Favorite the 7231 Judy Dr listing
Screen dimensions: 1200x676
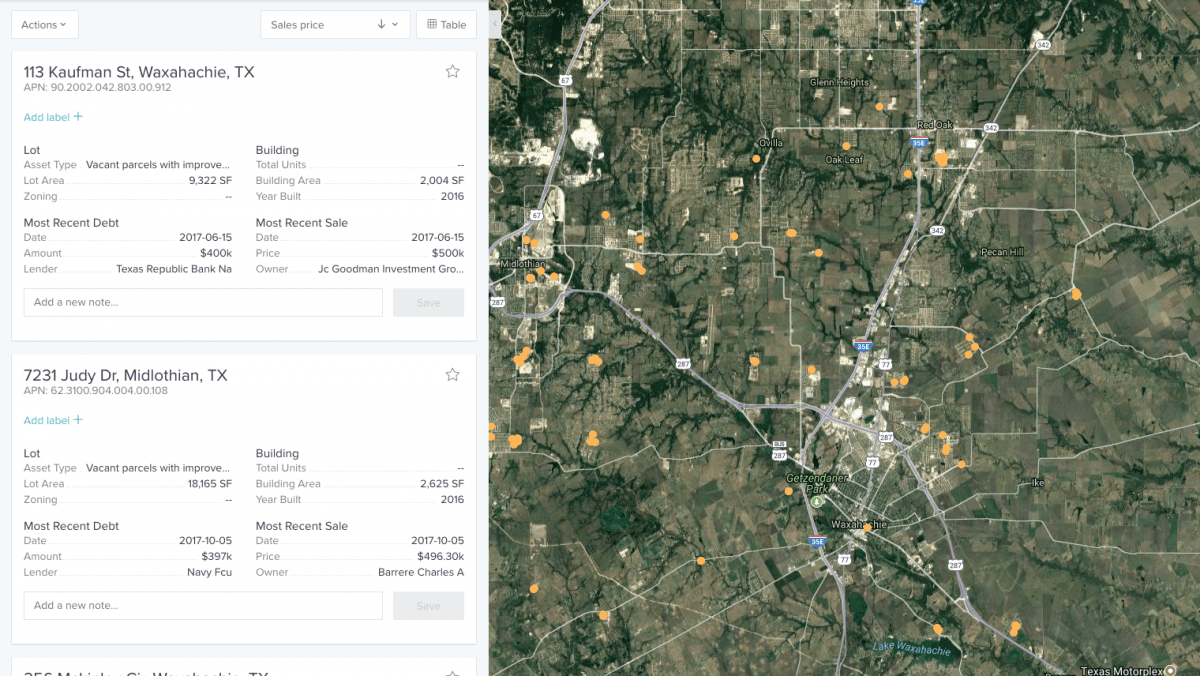tap(452, 375)
